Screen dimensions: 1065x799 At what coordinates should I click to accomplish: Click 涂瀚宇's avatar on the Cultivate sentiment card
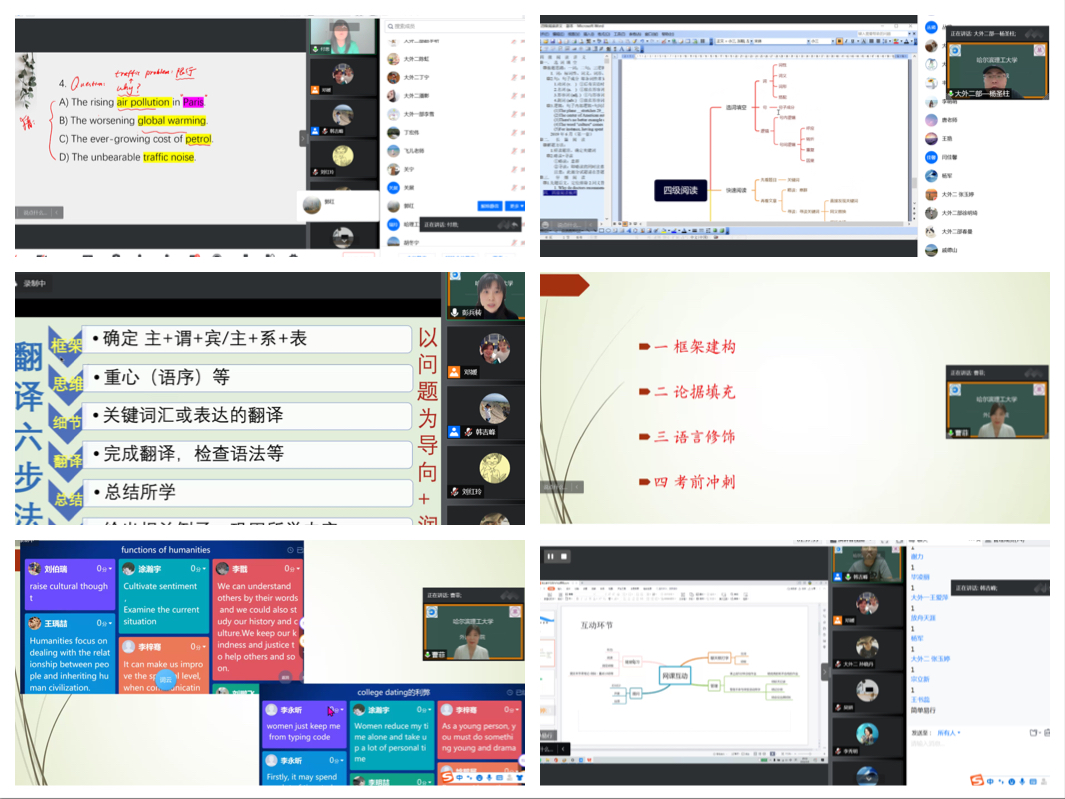pos(129,569)
